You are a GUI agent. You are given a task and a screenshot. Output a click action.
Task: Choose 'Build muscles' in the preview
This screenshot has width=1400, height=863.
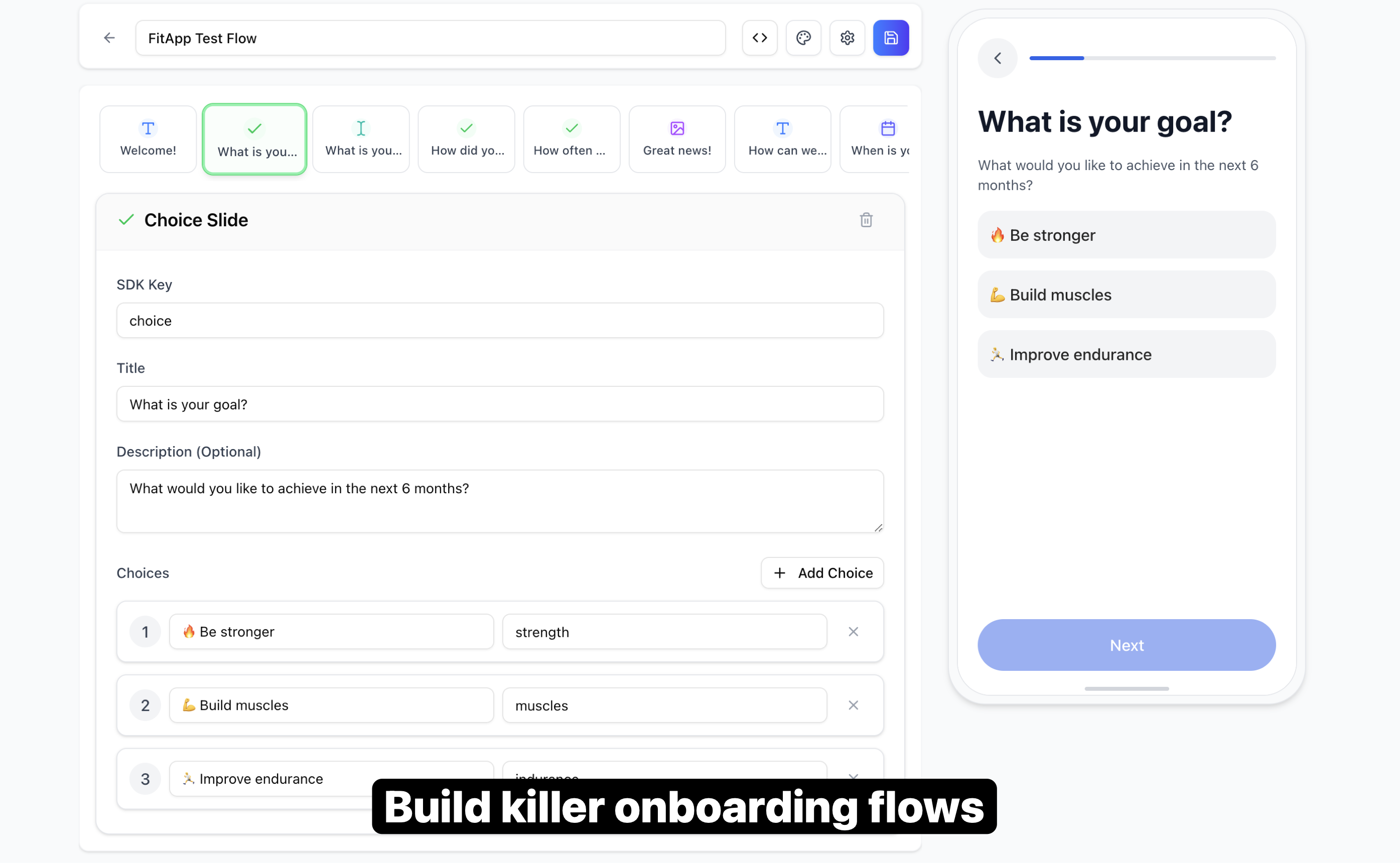pyautogui.click(x=1127, y=295)
